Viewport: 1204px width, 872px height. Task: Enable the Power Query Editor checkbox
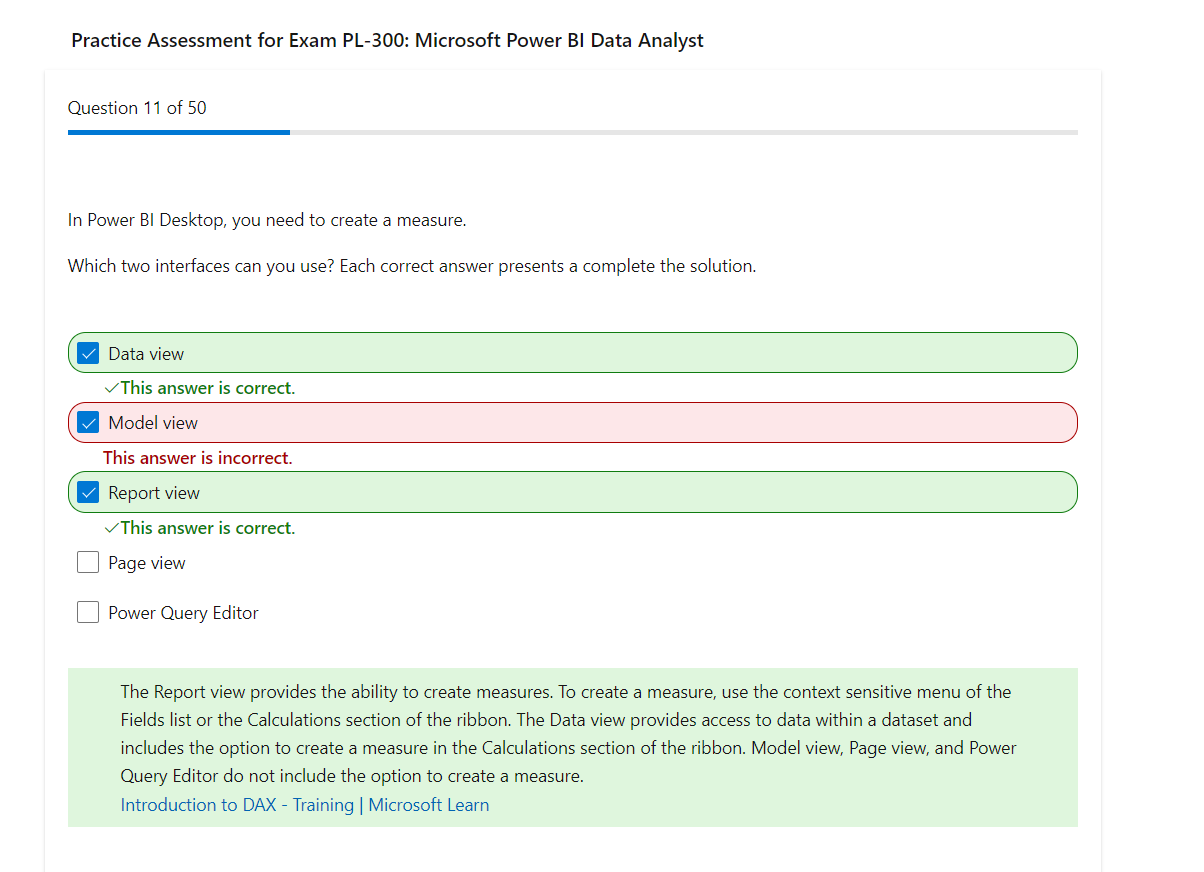(88, 613)
